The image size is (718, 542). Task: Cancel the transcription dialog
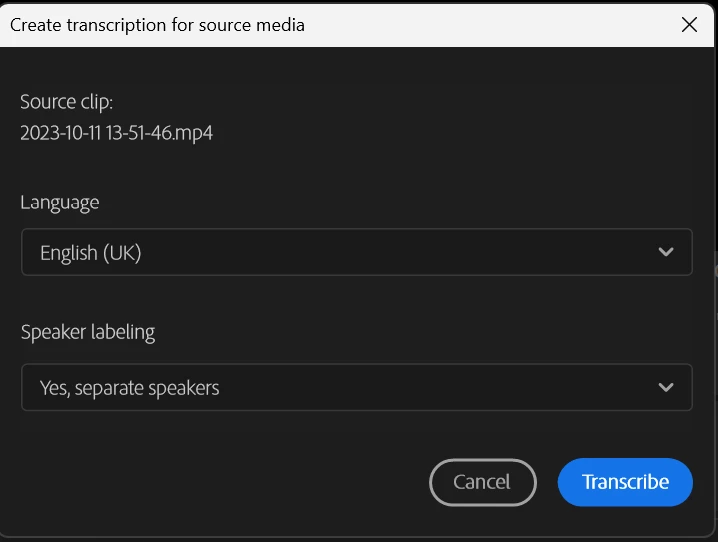coord(483,482)
